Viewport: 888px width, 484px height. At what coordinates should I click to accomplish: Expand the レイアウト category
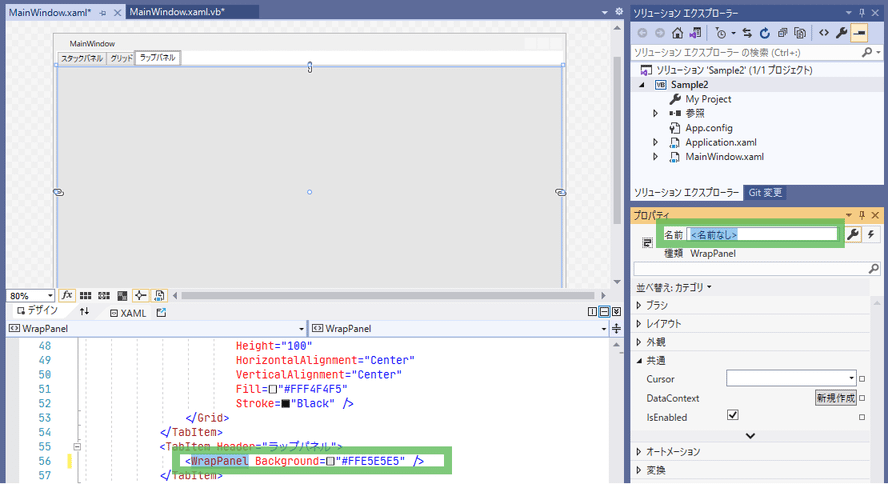tap(639, 324)
